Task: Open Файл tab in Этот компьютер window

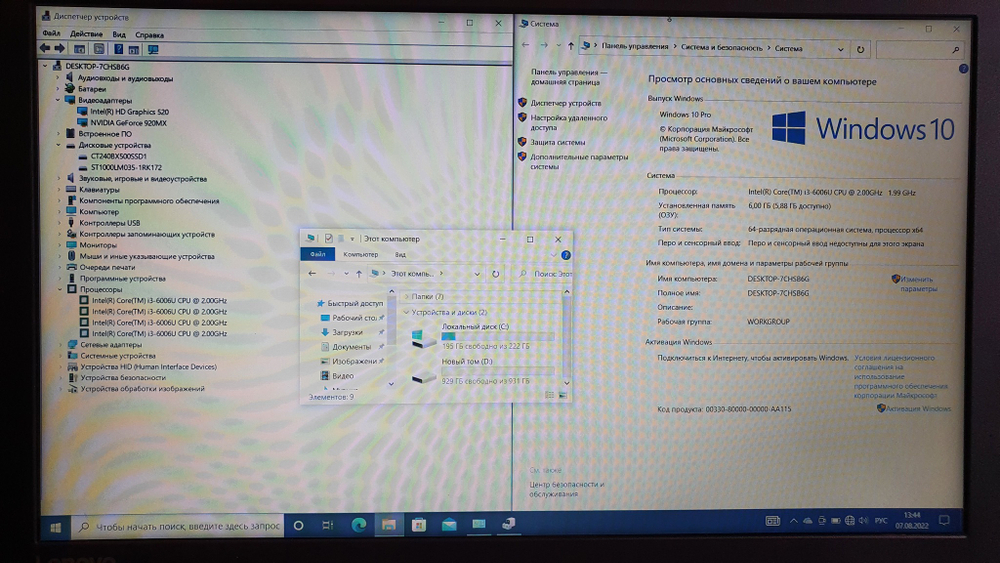Action: click(x=318, y=254)
